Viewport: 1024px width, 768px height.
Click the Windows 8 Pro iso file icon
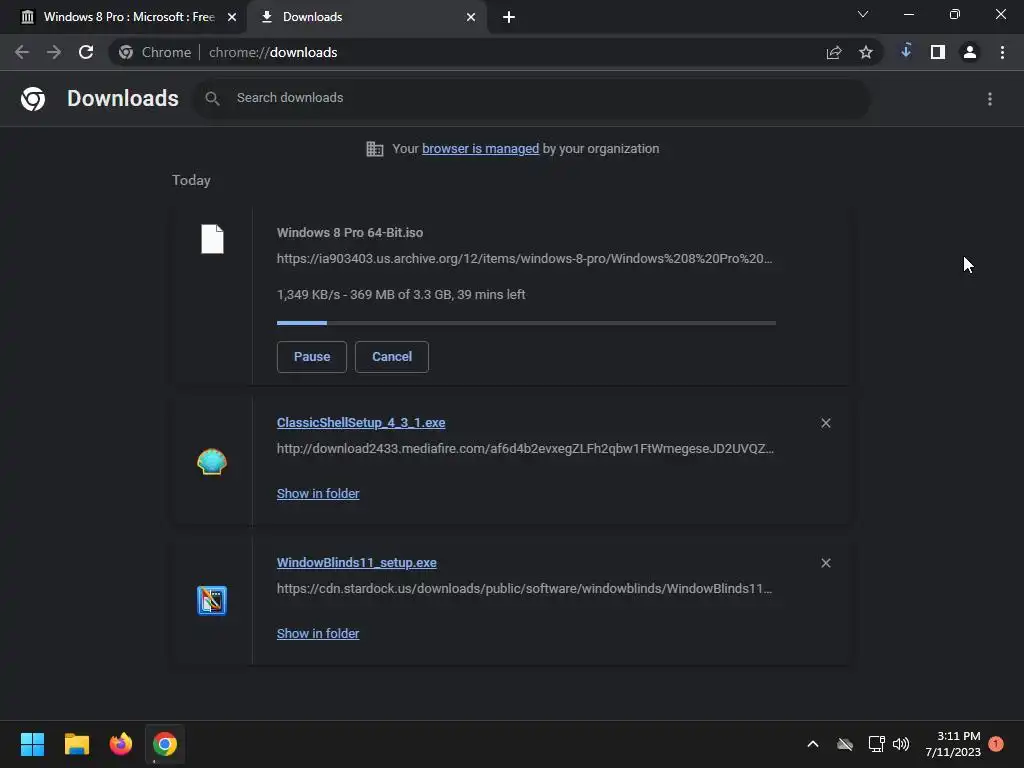click(x=212, y=239)
